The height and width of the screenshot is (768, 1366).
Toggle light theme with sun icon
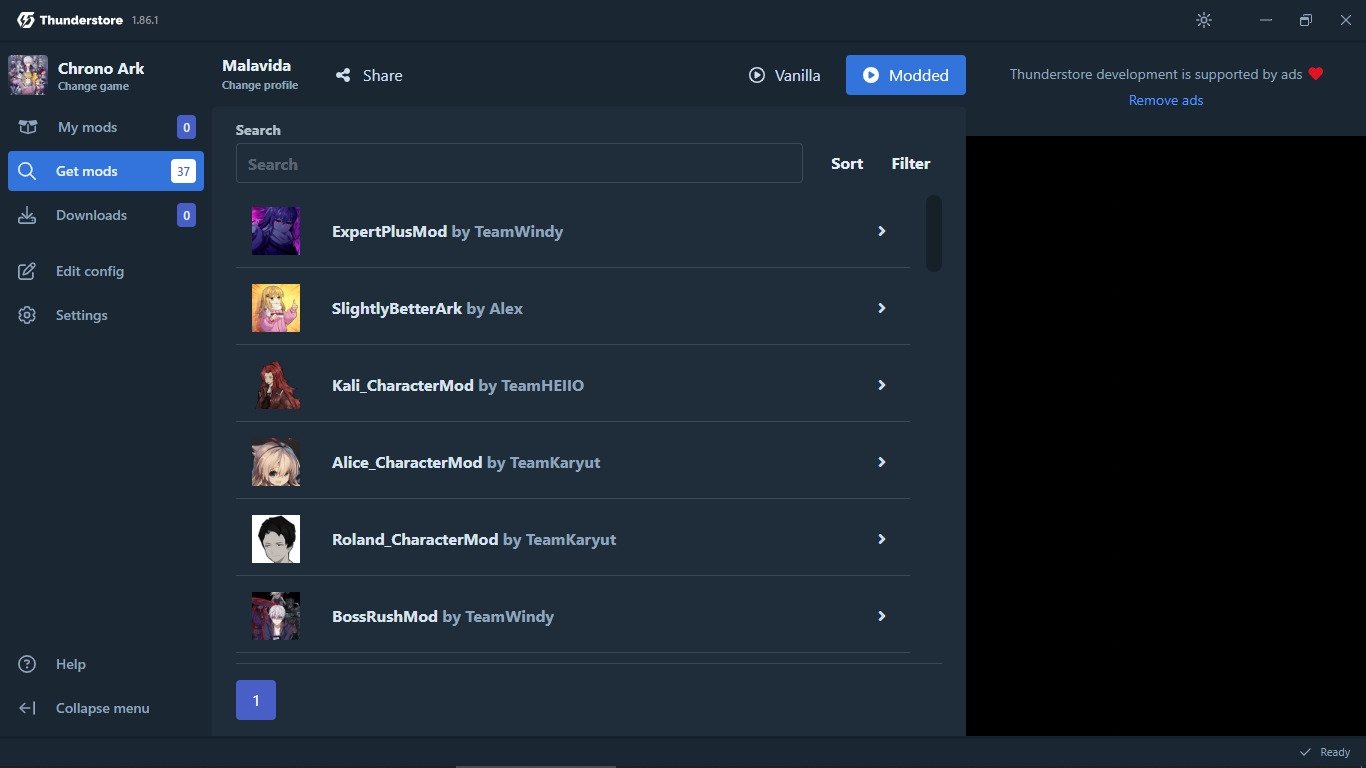point(1204,20)
